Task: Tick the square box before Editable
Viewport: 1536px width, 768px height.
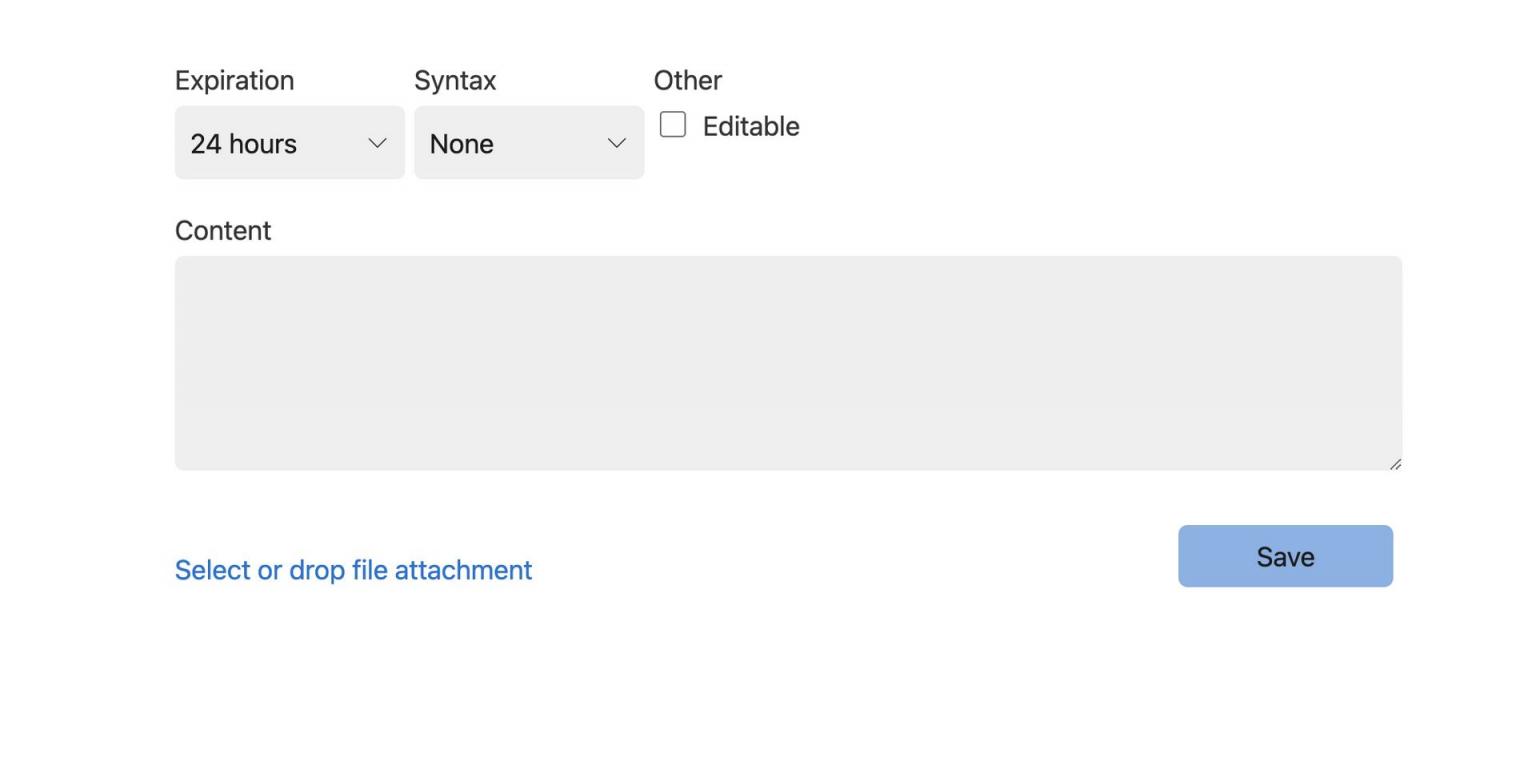Action: tap(673, 125)
